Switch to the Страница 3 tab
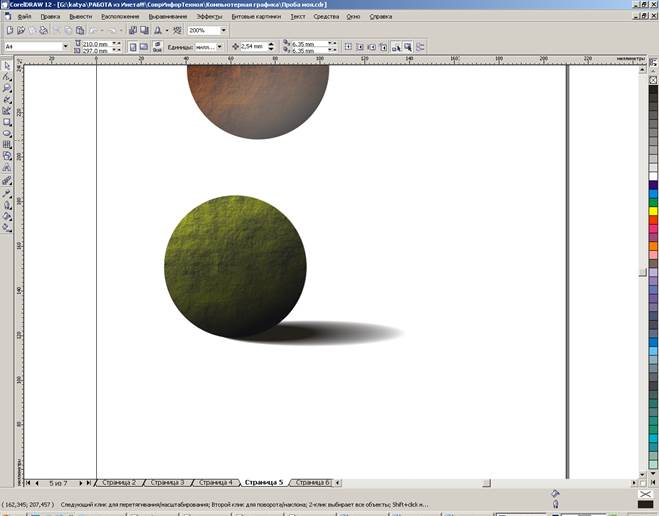The image size is (659, 516). [167, 482]
